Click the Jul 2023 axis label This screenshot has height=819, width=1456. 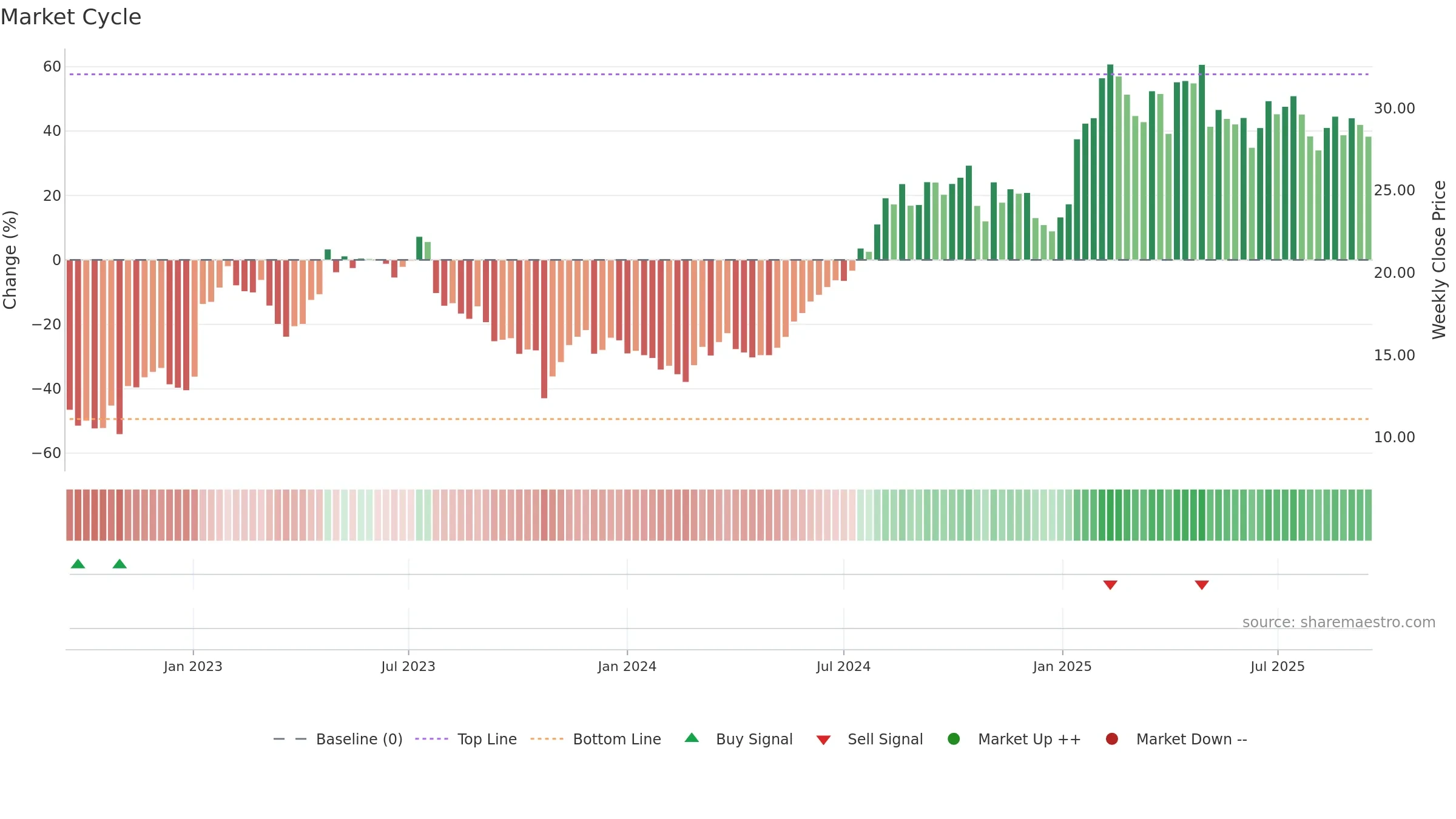[x=408, y=666]
